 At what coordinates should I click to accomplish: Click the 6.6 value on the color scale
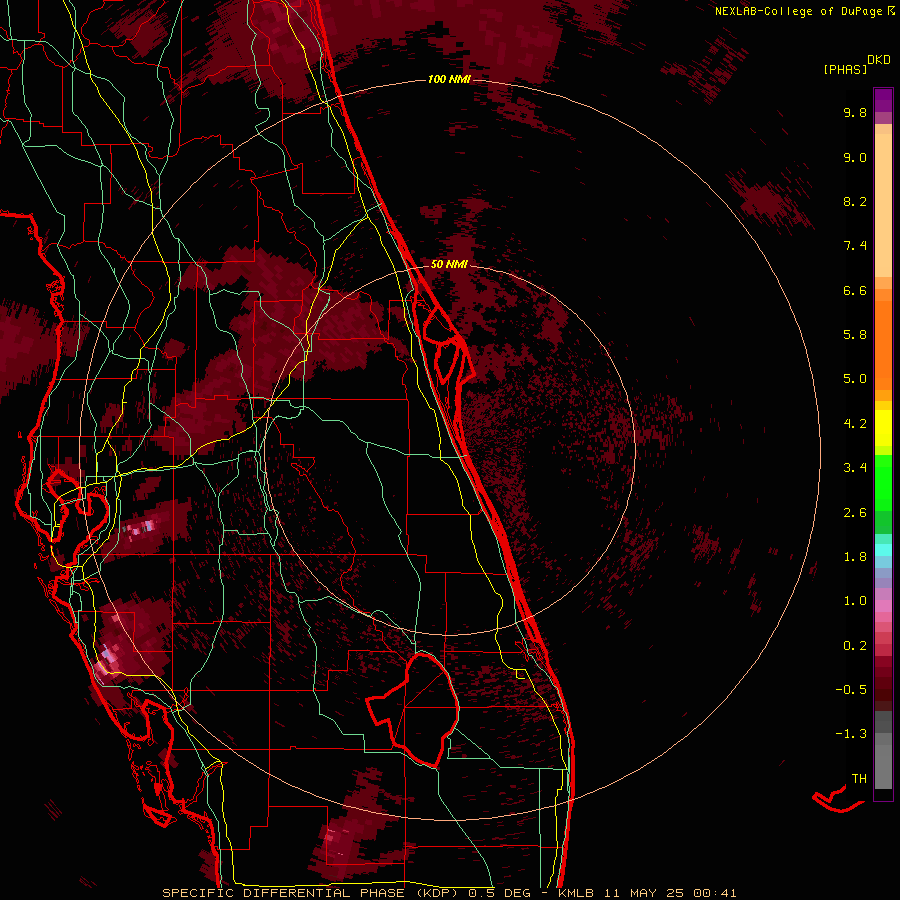855,290
